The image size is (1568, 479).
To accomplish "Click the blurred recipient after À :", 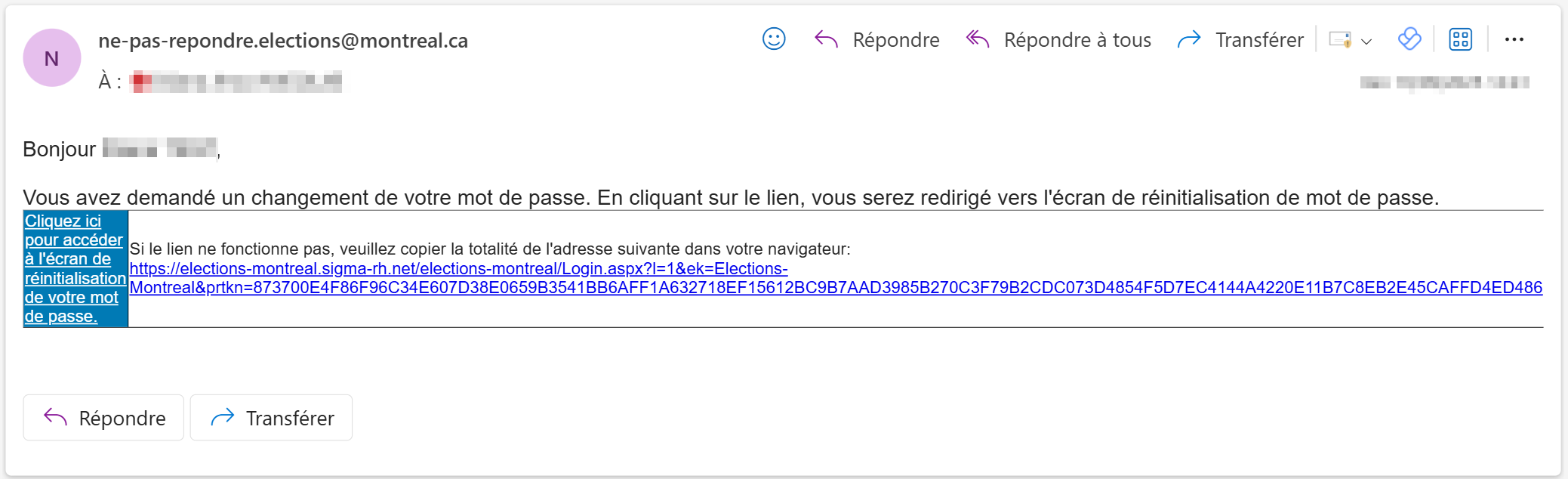I will click(236, 82).
